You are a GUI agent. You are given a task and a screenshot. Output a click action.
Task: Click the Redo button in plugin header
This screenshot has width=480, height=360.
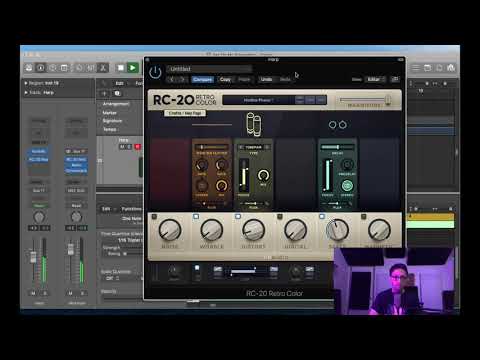click(x=285, y=79)
